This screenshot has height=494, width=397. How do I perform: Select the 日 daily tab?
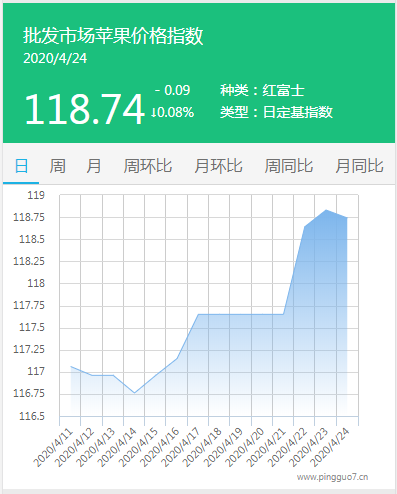pyautogui.click(x=21, y=166)
